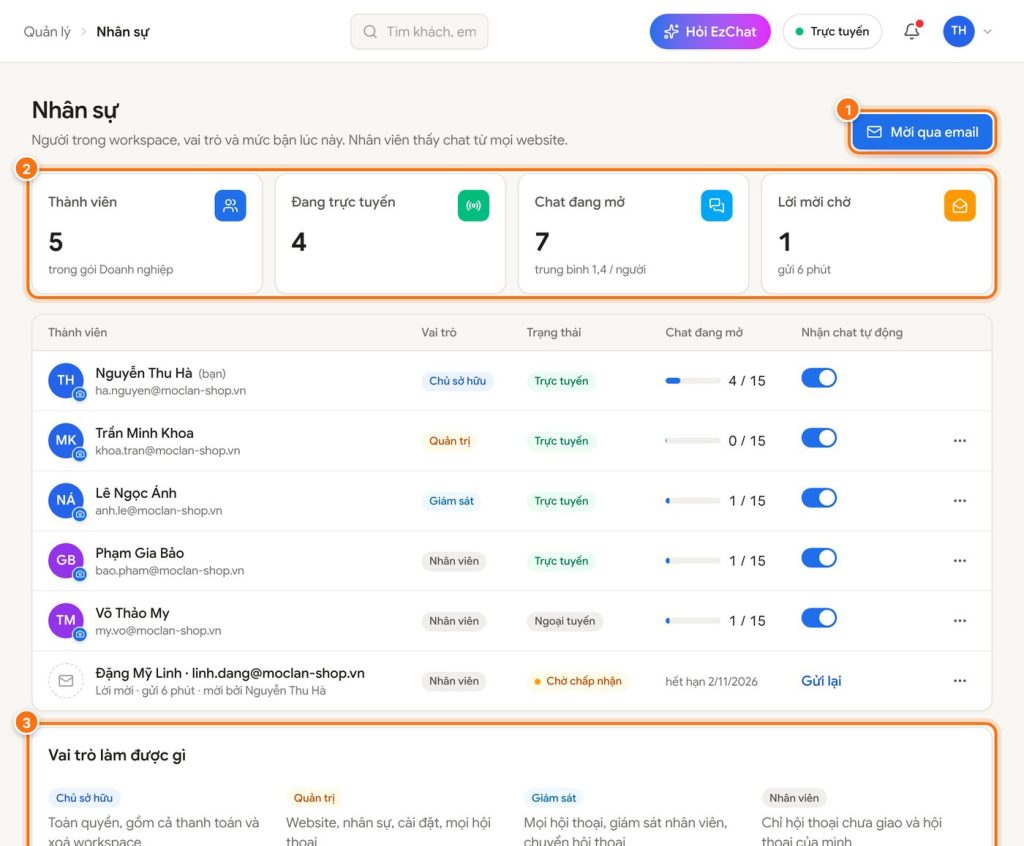
Task: Click the Chat đang mở messages icon
Action: 716,206
